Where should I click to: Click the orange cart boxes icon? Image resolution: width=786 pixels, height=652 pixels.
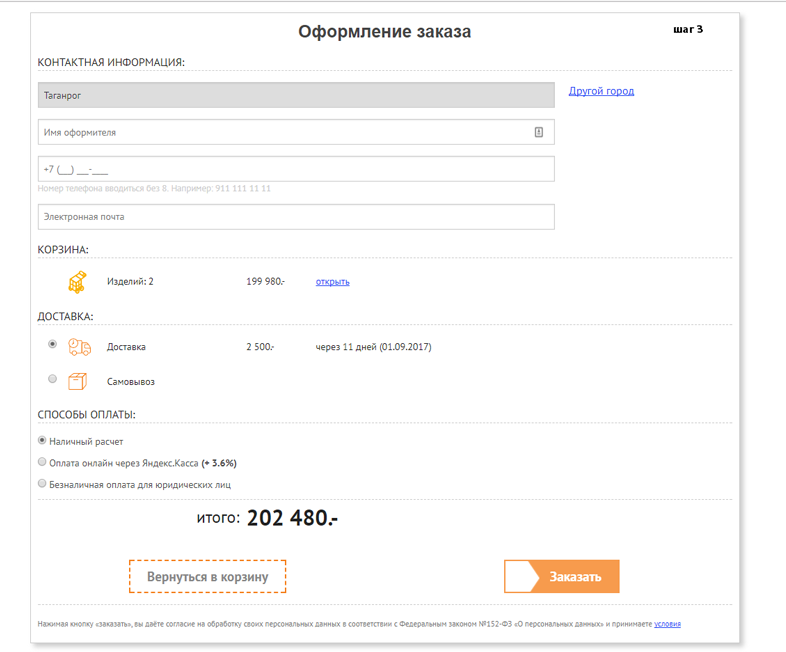(77, 283)
